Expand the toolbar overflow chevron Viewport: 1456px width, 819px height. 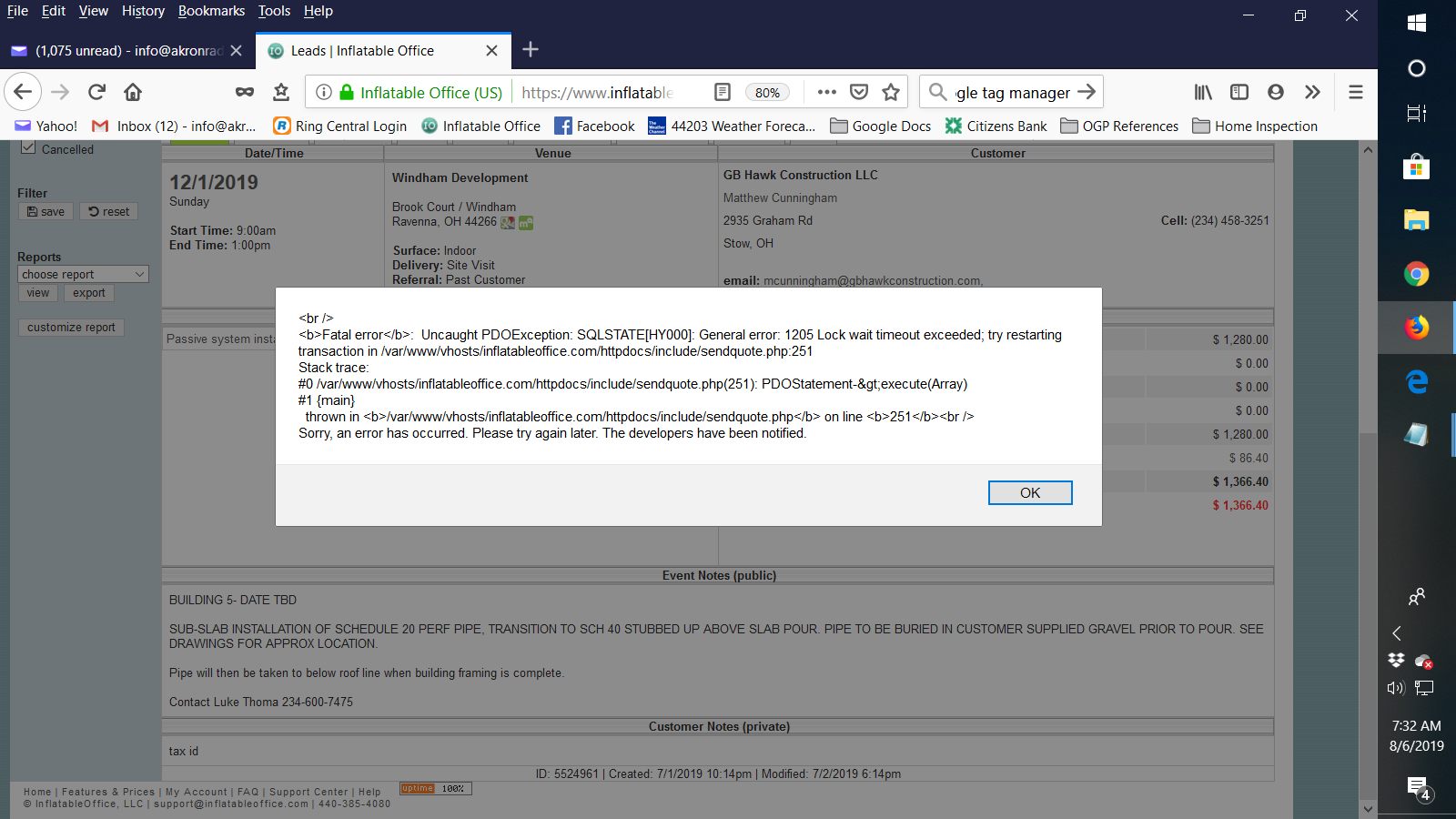pos(1312,92)
